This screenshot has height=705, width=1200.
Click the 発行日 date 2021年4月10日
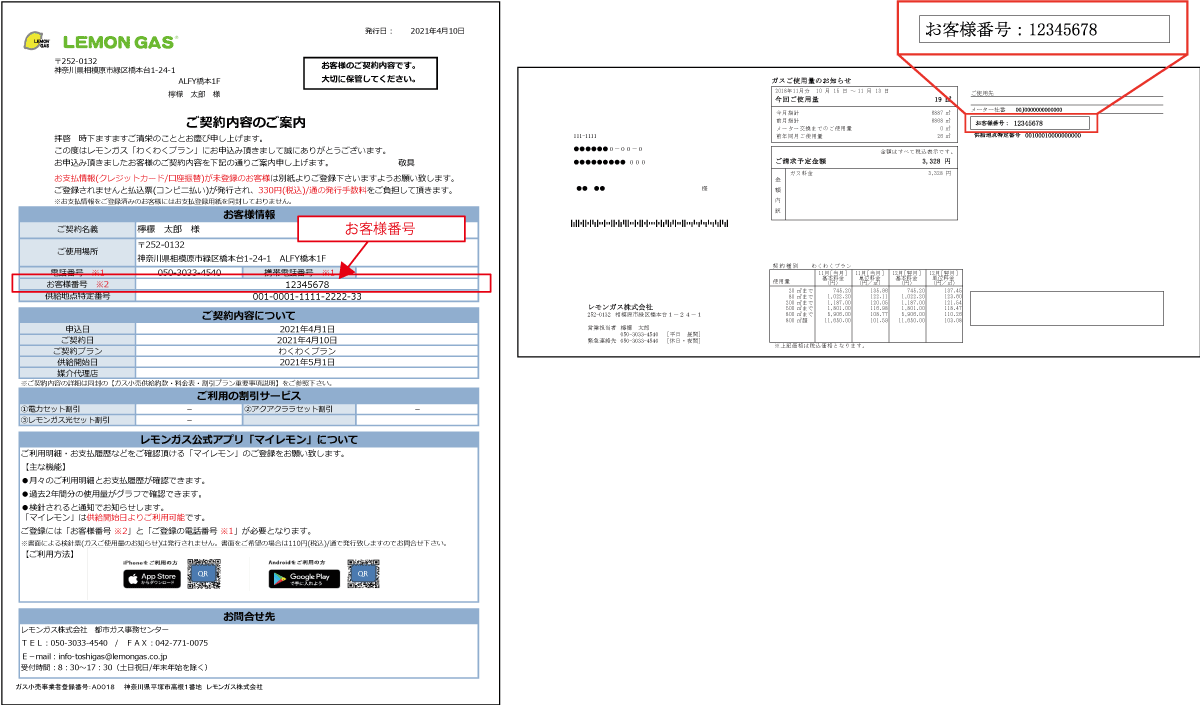click(x=440, y=31)
